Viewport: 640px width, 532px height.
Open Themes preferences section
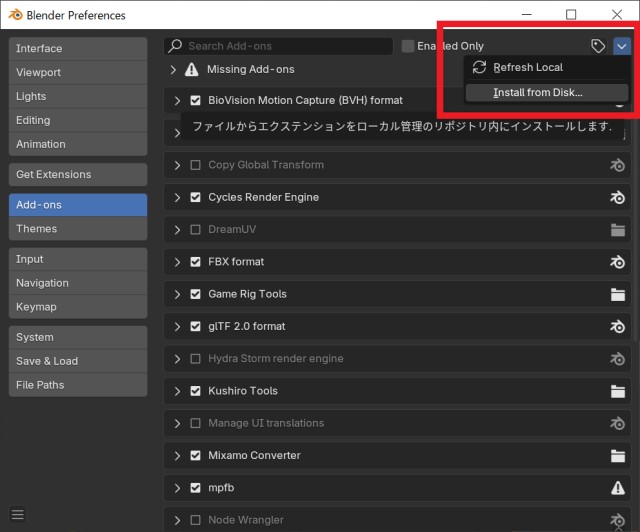click(78, 229)
